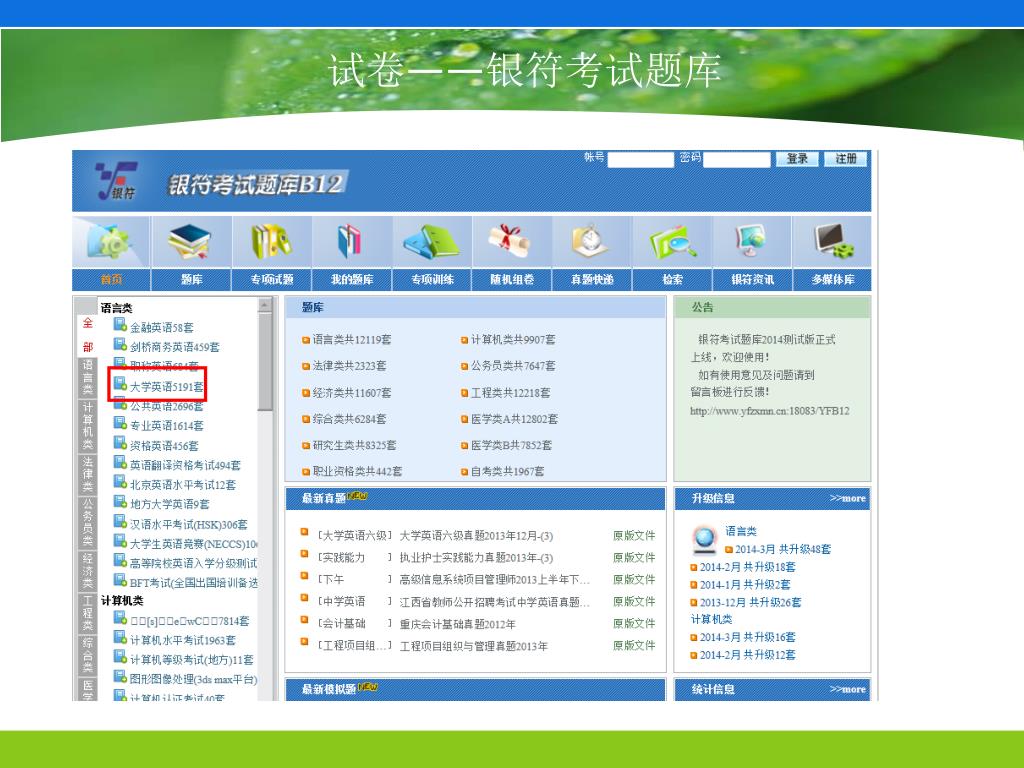Click the 帐号 account input field
This screenshot has height=768, width=1024.
coord(640,160)
